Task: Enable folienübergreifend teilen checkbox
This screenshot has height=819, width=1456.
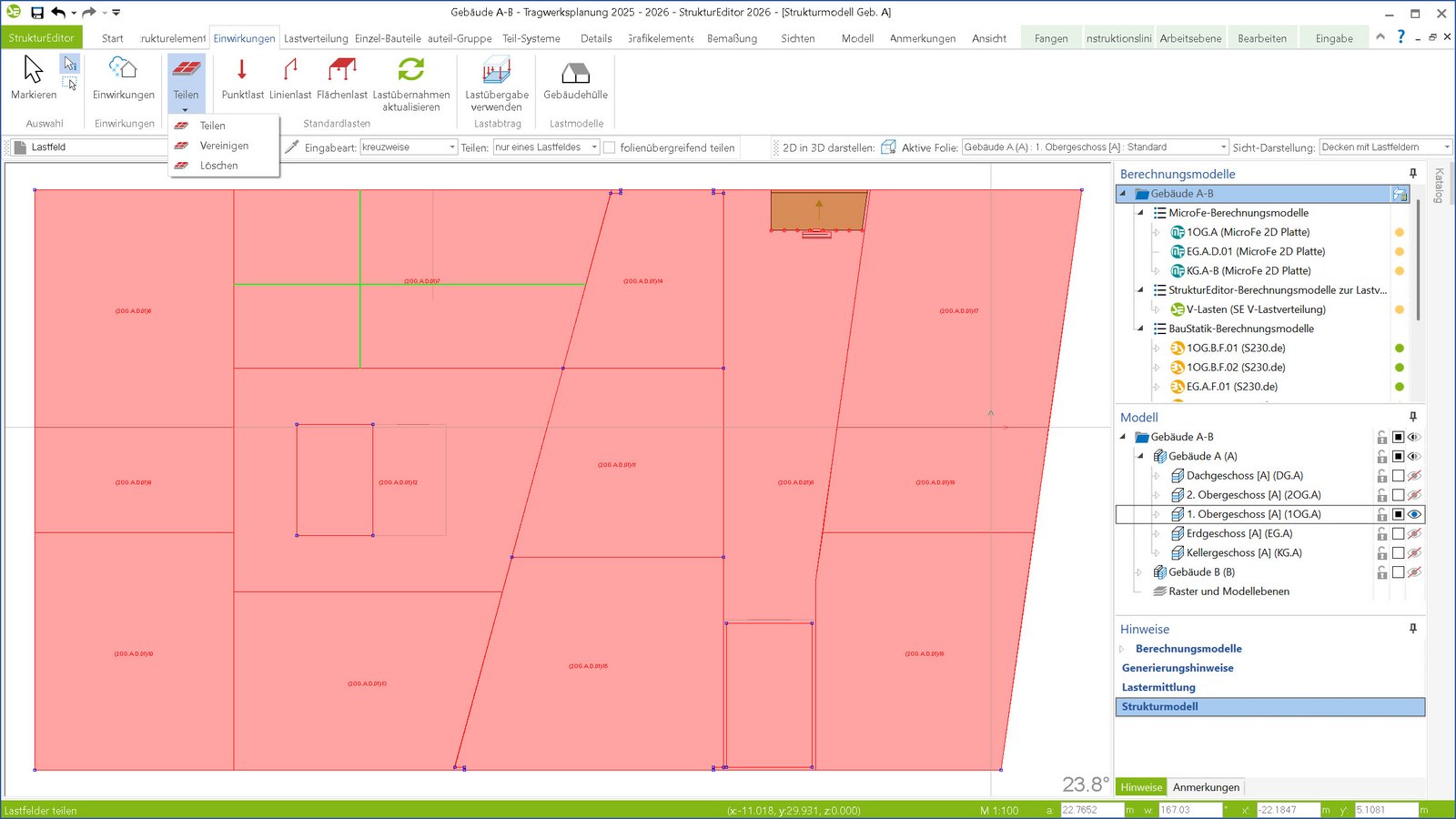Action: [x=610, y=147]
